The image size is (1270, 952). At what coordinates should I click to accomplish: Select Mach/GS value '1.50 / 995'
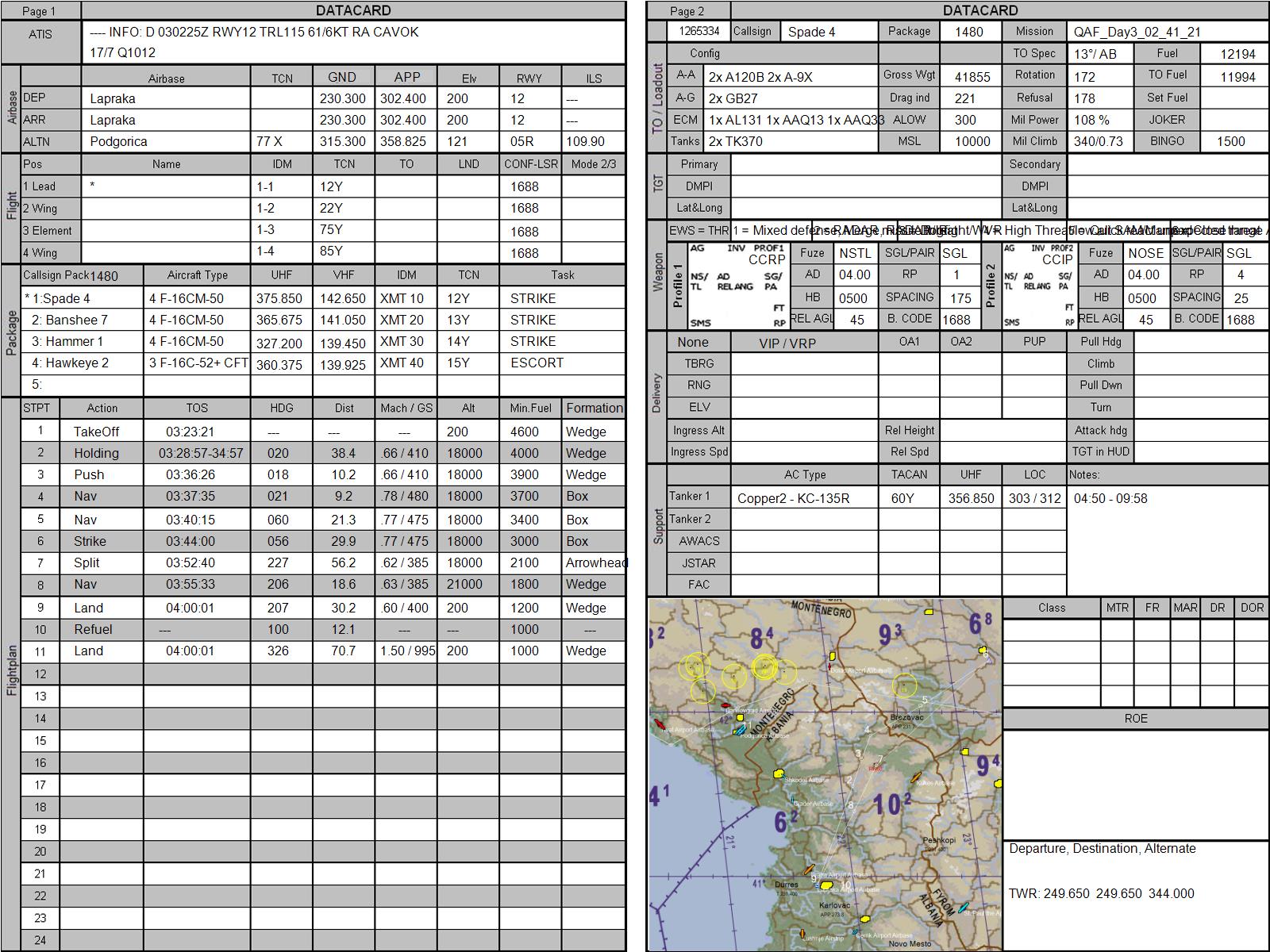click(407, 651)
